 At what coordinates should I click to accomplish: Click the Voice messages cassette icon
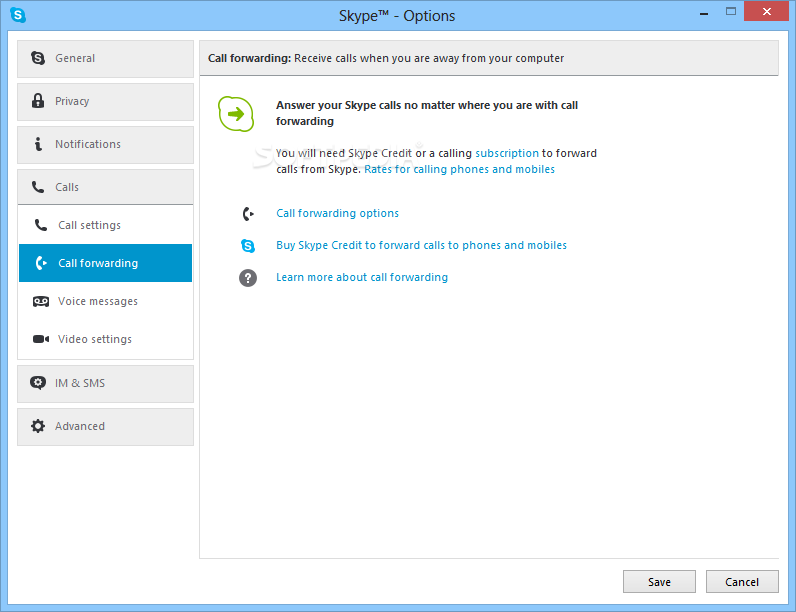(x=41, y=301)
